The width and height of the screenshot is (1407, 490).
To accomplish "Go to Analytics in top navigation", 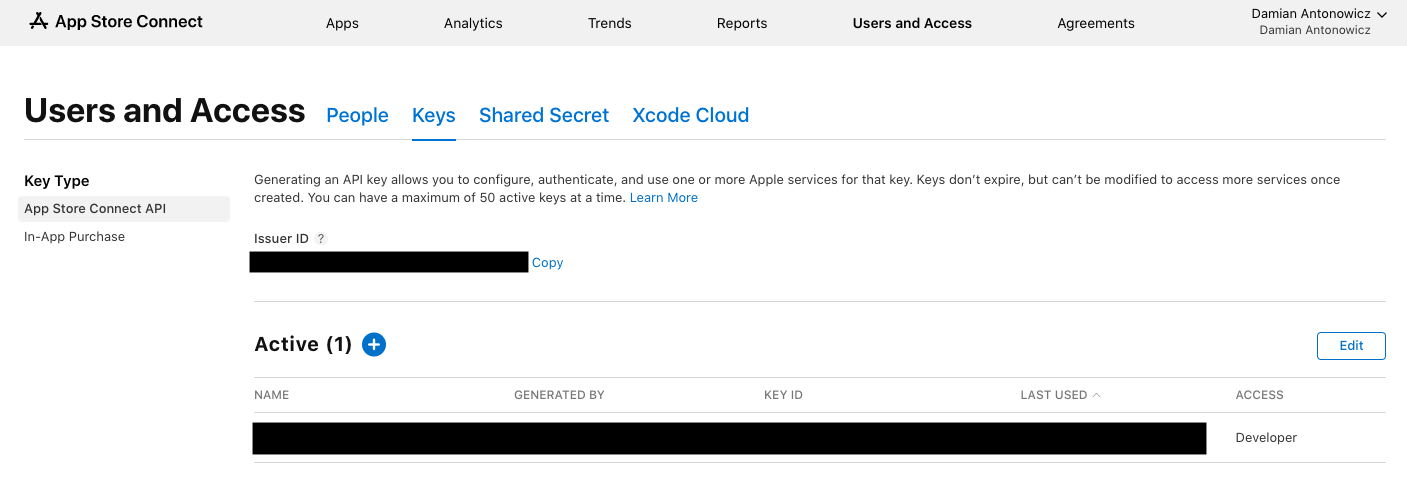I will [473, 23].
